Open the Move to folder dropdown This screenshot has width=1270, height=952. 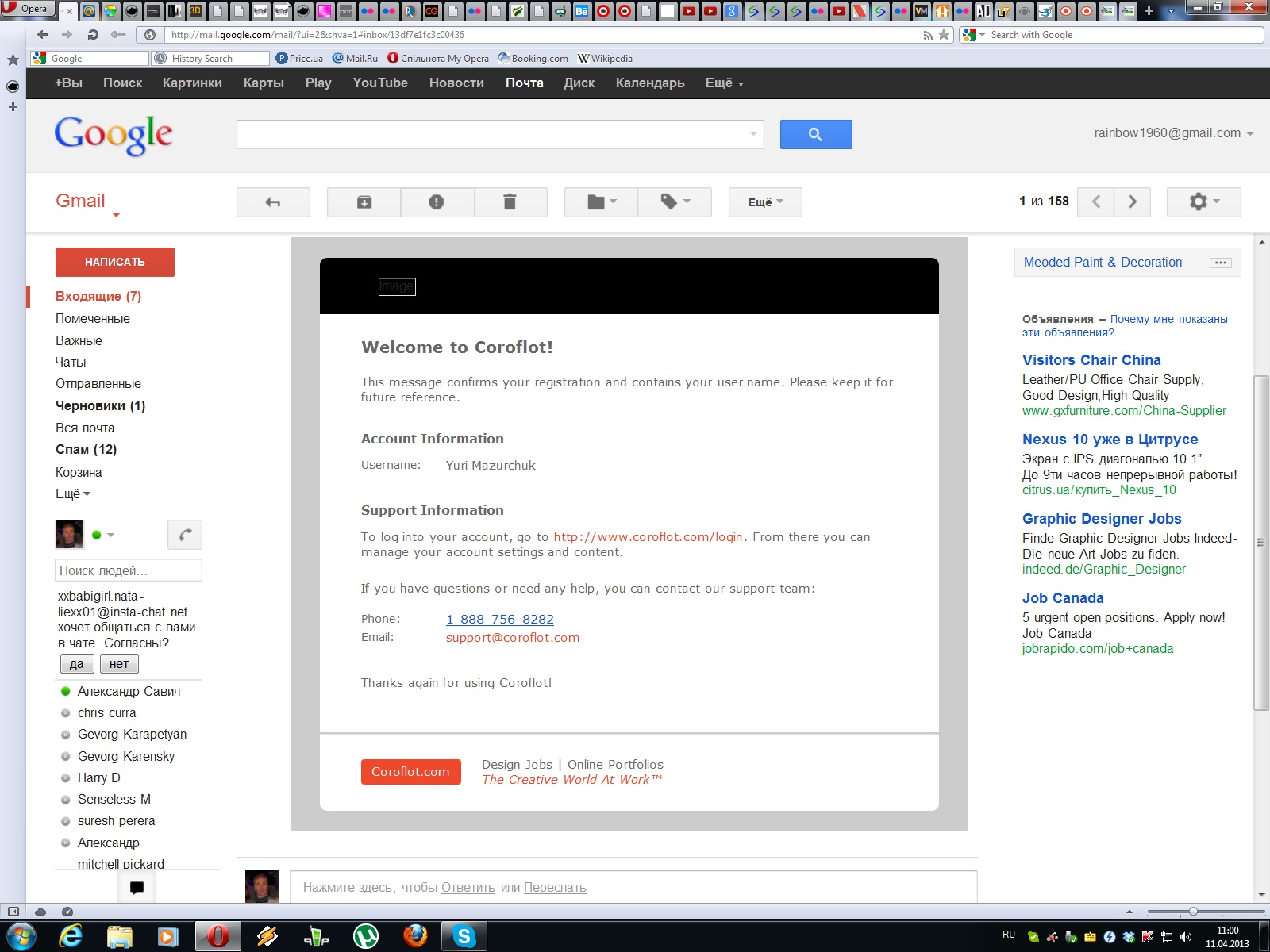[x=601, y=202]
